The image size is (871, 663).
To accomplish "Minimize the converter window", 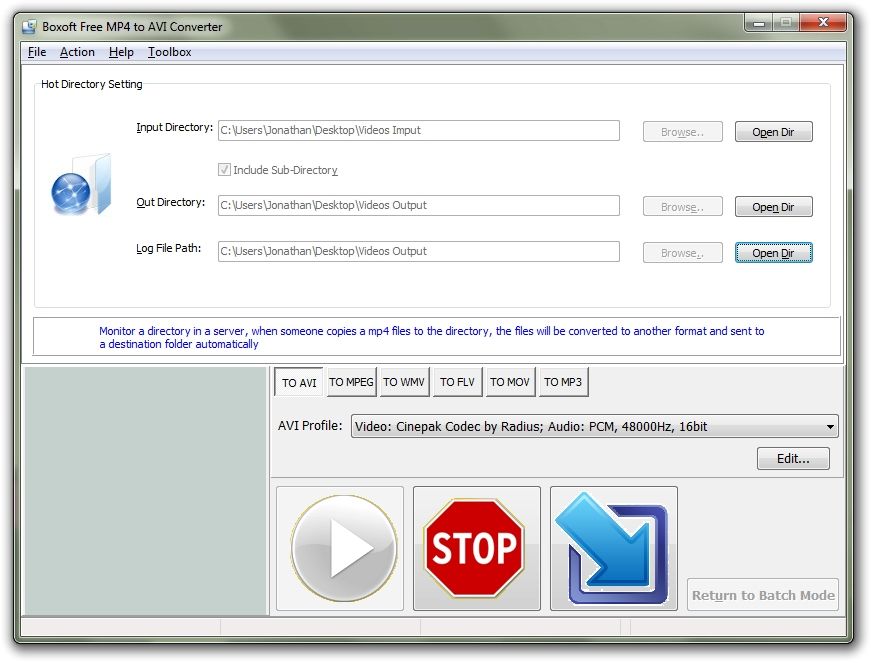I will [759, 23].
